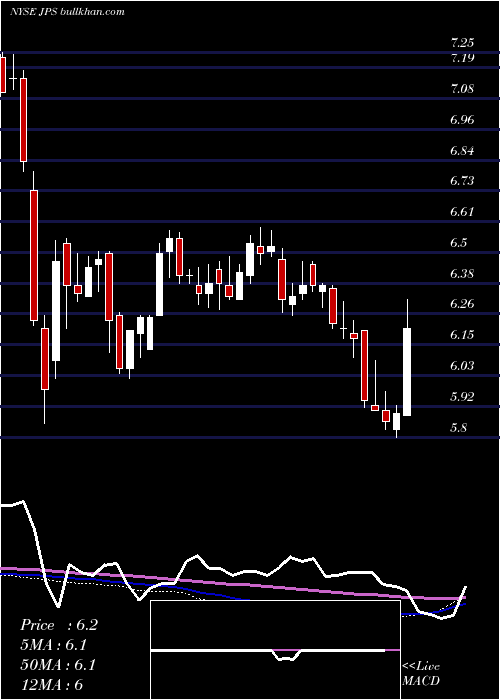Image resolution: width=500 pixels, height=700 pixels.
Task: Click the 6.03 price axis label
Action: point(462,366)
